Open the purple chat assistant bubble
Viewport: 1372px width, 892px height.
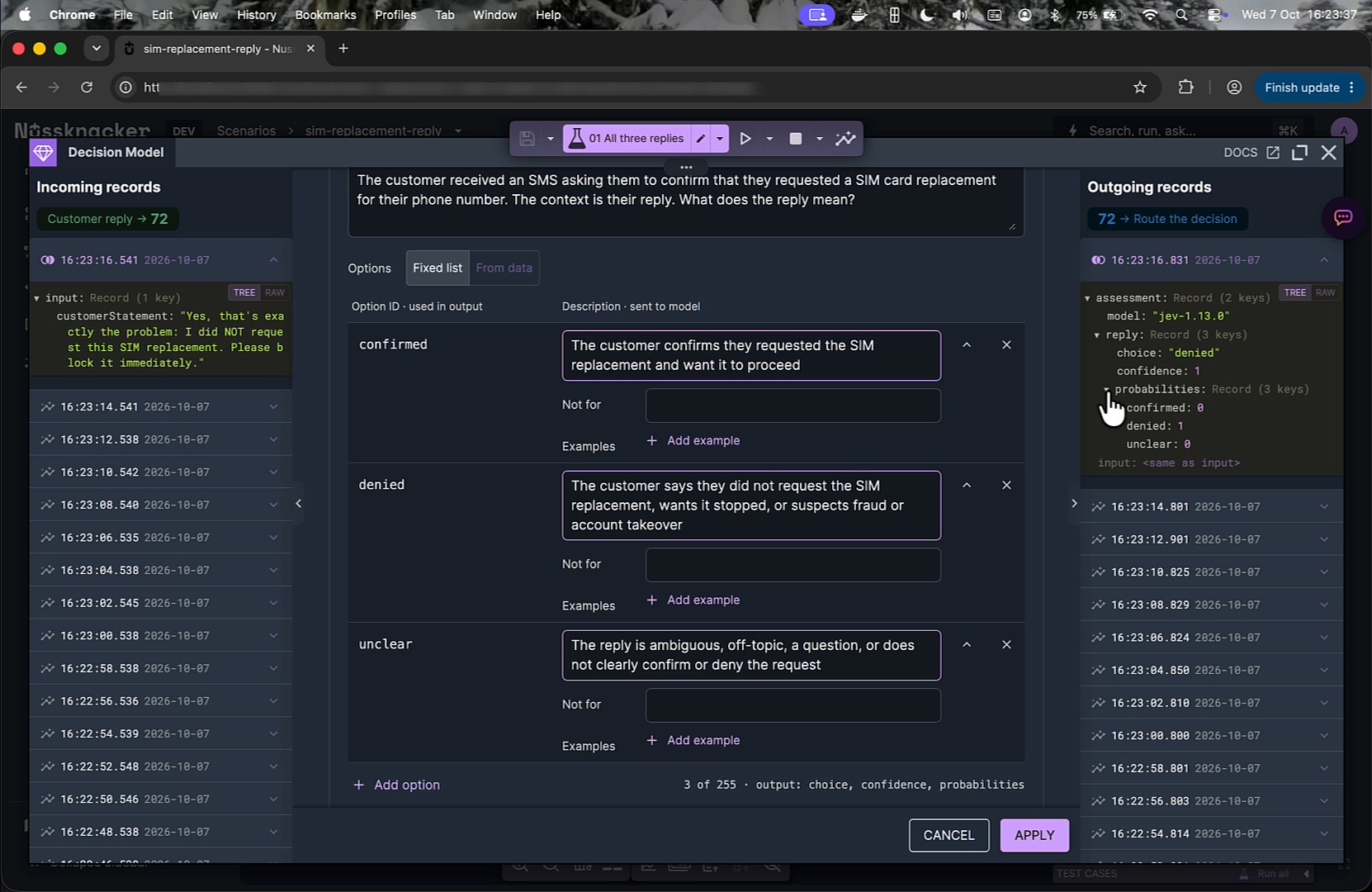[1343, 218]
